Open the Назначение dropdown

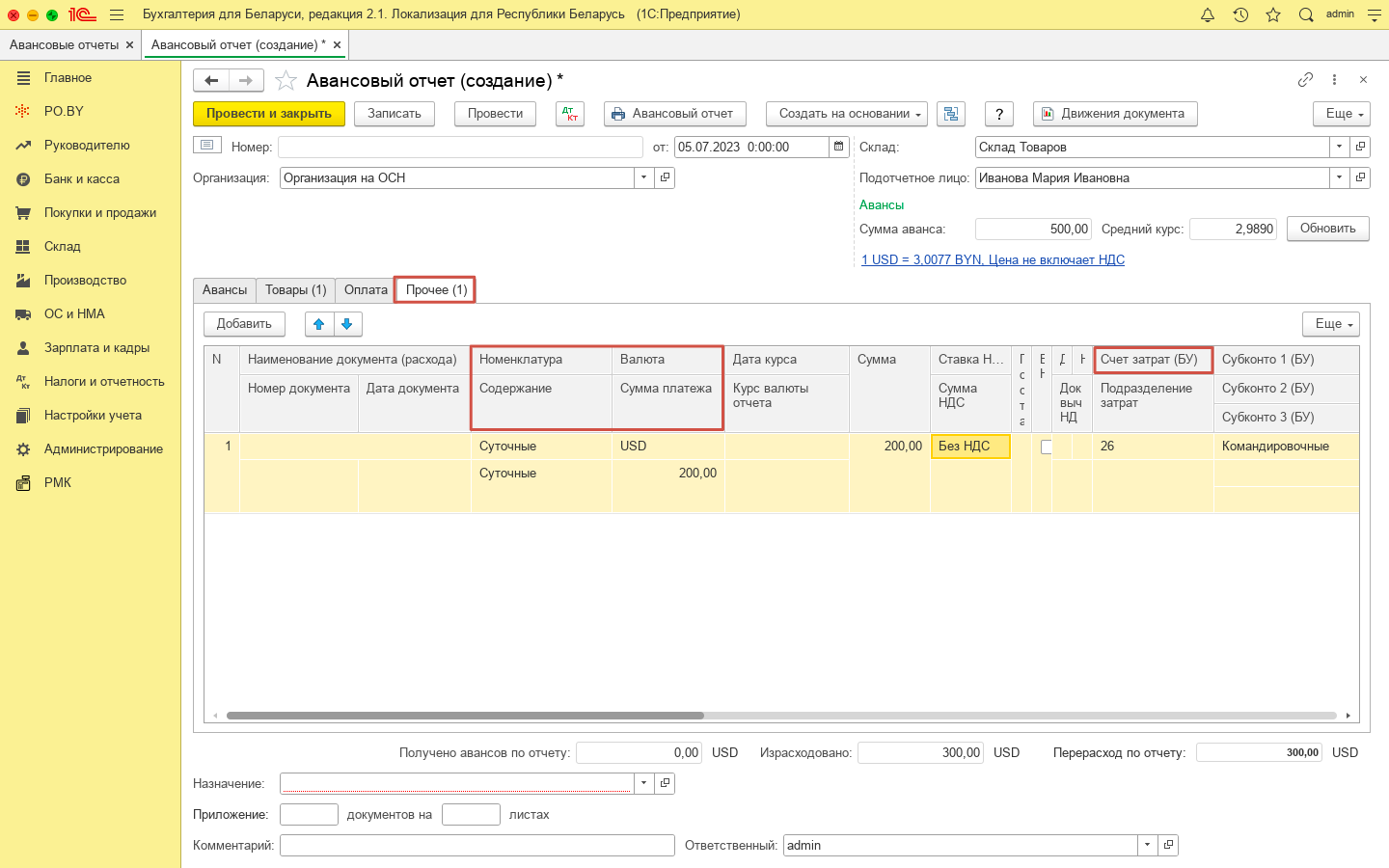coord(643,783)
